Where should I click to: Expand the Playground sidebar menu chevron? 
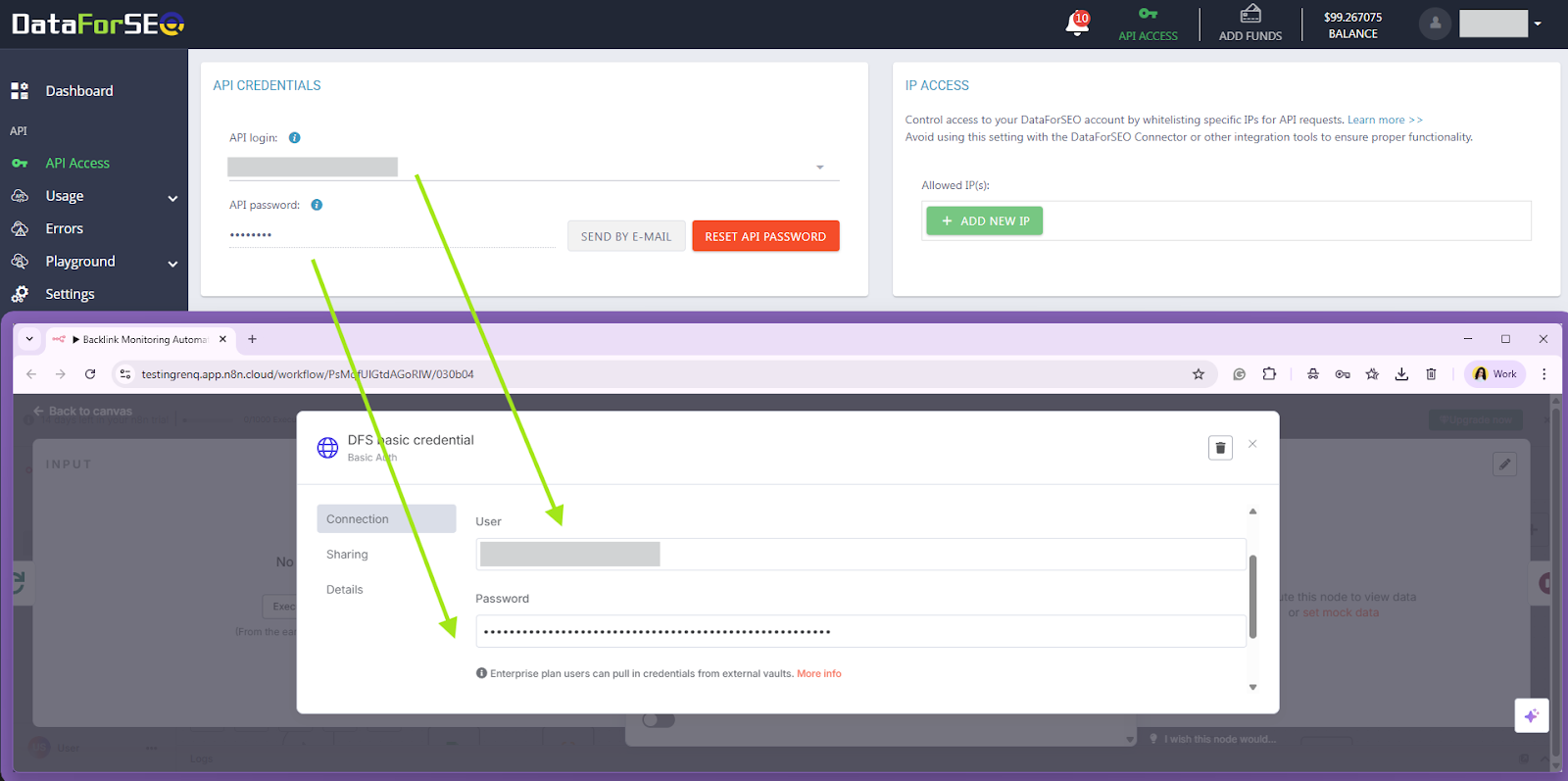coord(173,264)
